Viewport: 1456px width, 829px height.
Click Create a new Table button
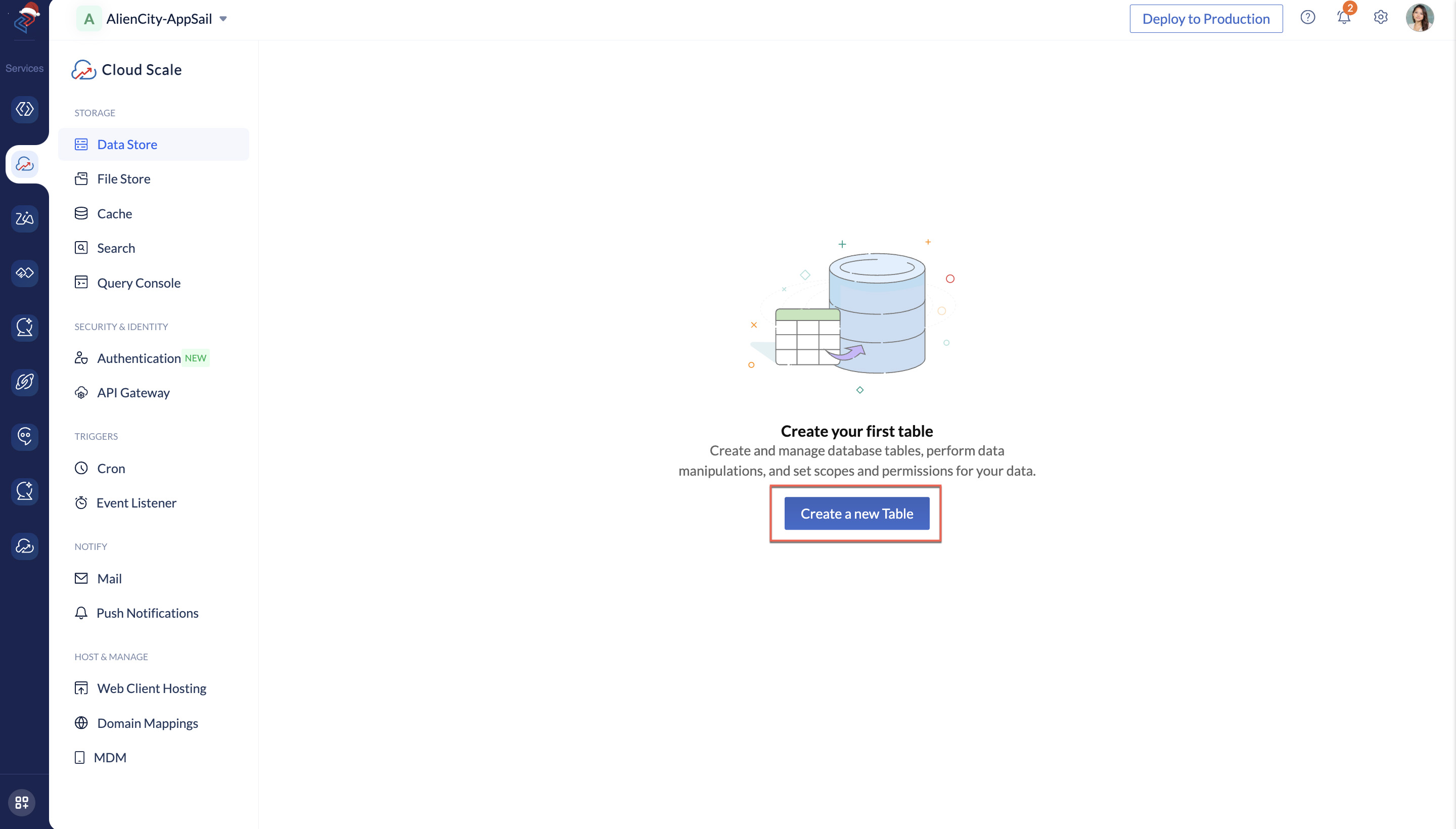pyautogui.click(x=857, y=513)
